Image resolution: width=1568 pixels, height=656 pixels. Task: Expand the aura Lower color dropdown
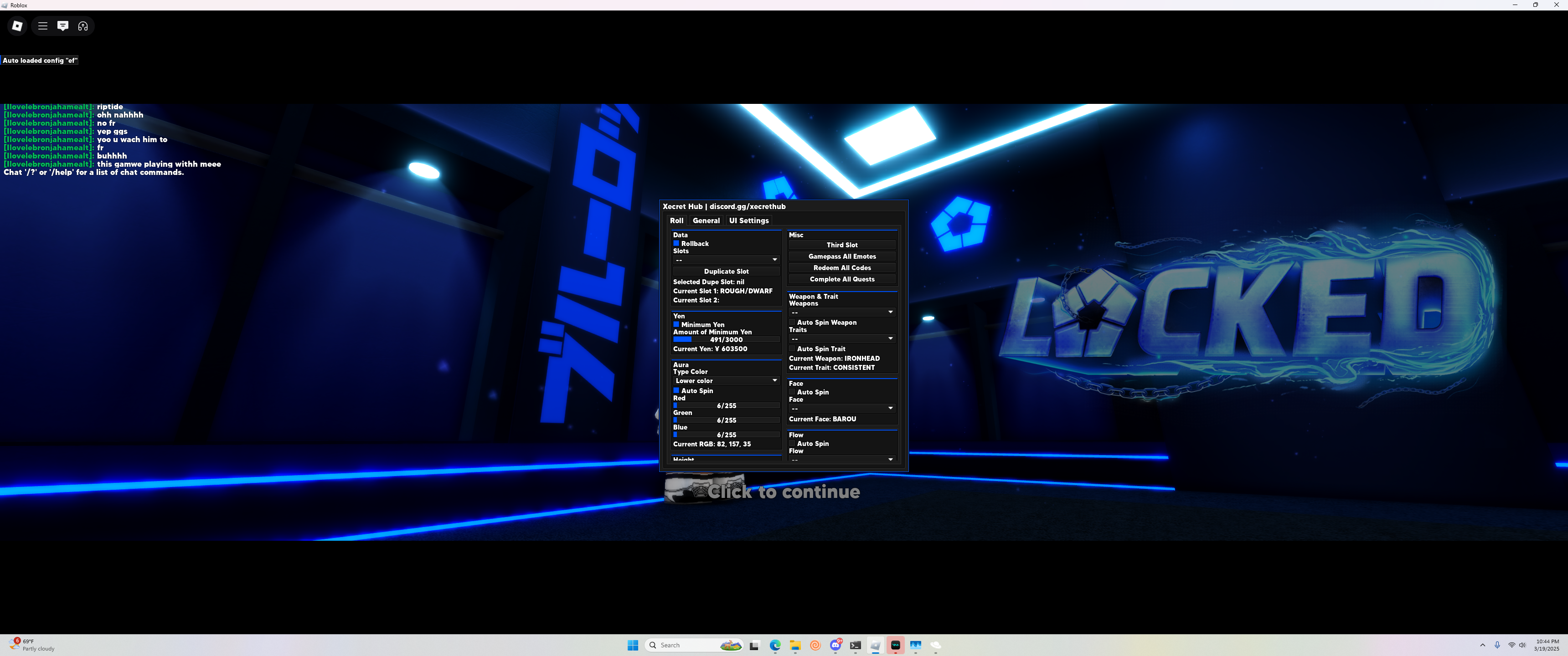pyautogui.click(x=726, y=380)
